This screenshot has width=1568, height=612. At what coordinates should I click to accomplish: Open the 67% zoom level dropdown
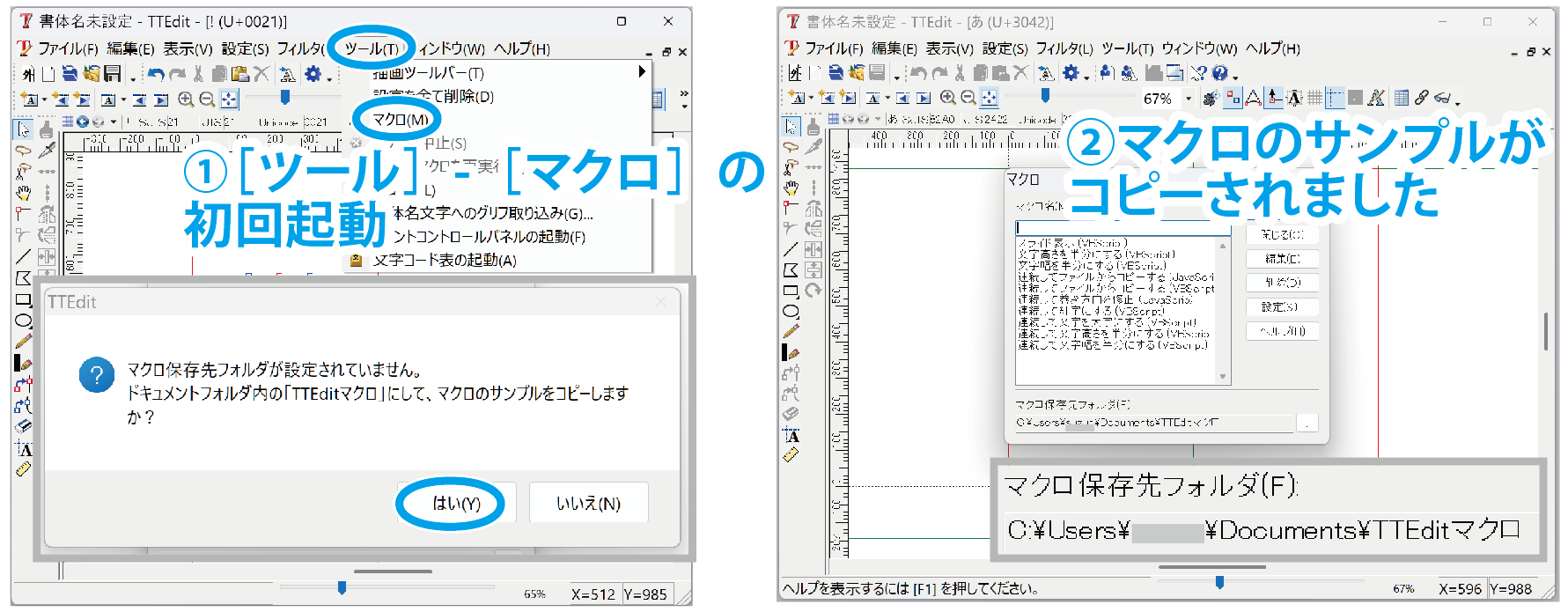(x=1189, y=99)
